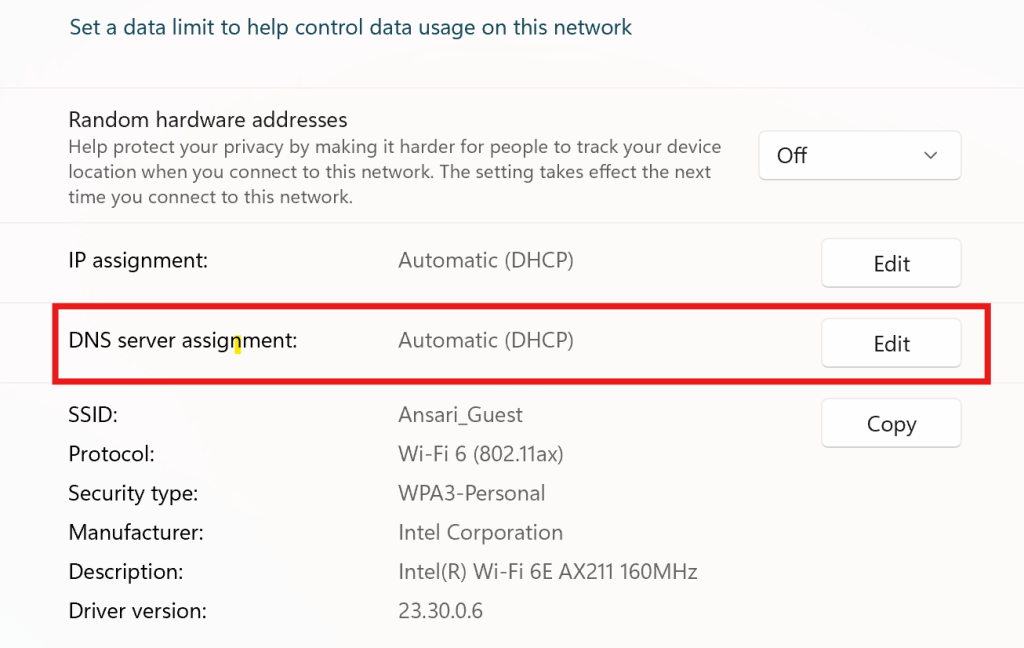Viewport: 1024px width, 648px height.
Task: Click the driver version number 23.30.0.6
Action: [440, 610]
